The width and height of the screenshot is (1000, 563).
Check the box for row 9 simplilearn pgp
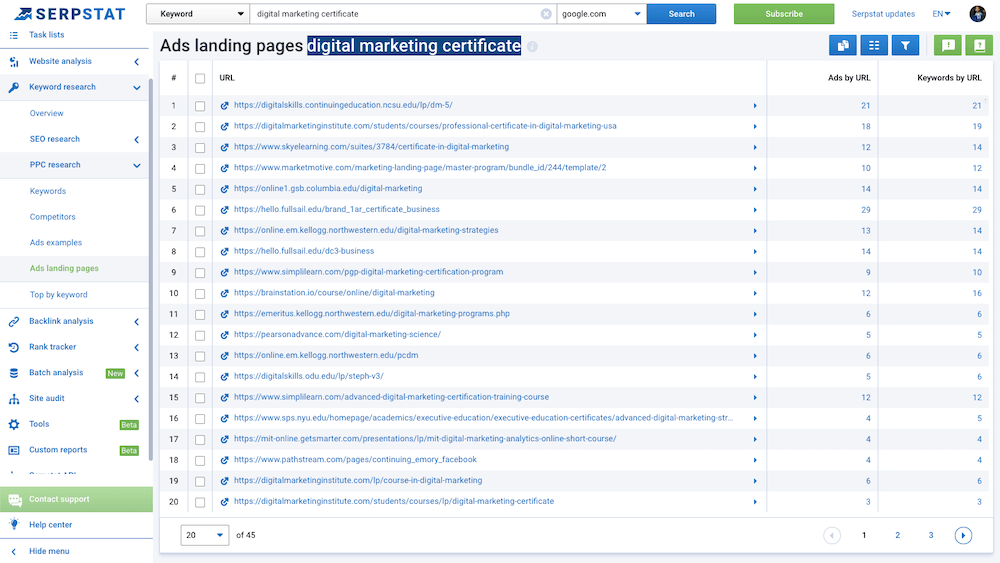[x=200, y=273]
